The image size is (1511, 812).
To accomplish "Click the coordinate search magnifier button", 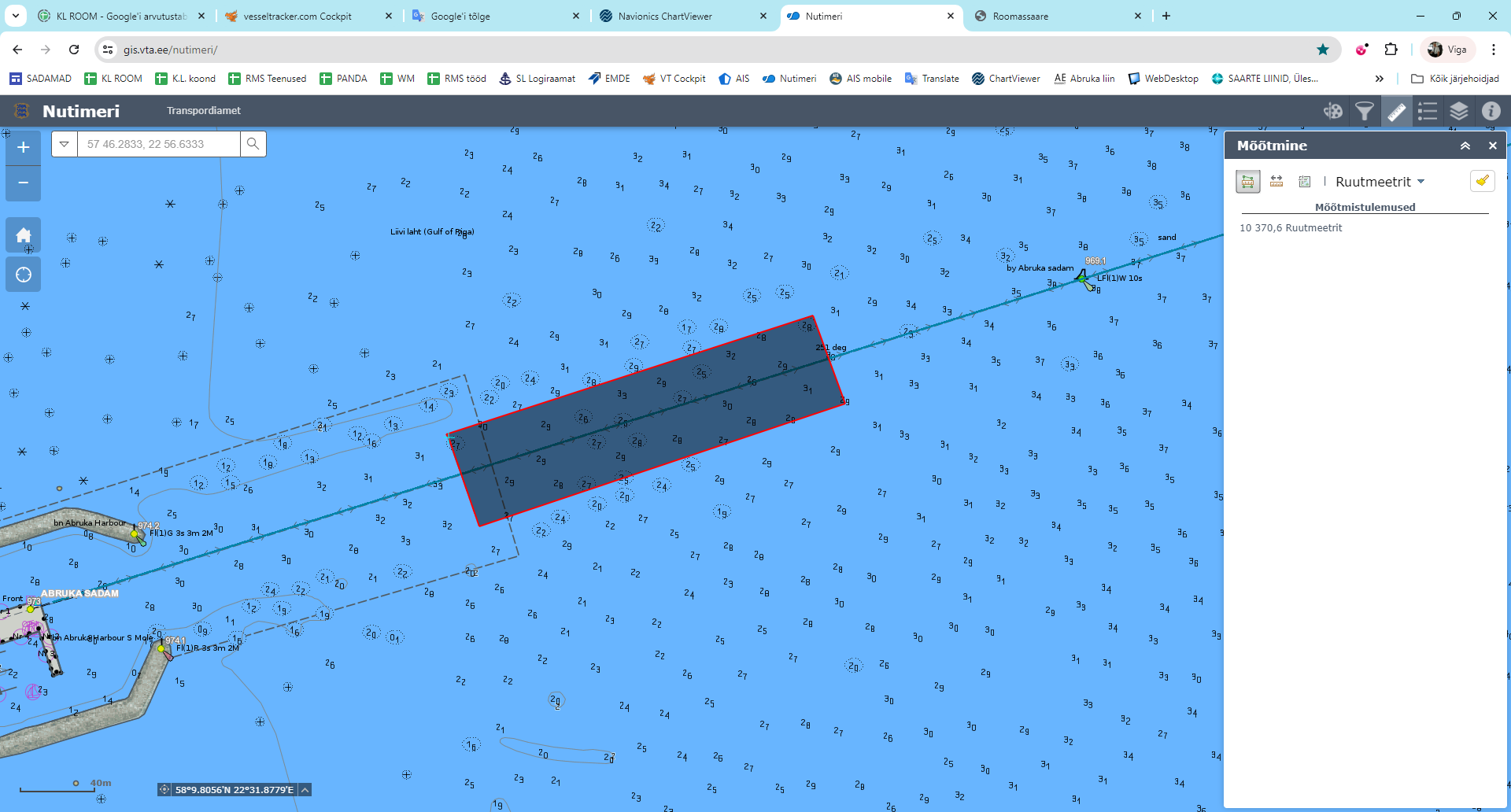I will coord(253,144).
